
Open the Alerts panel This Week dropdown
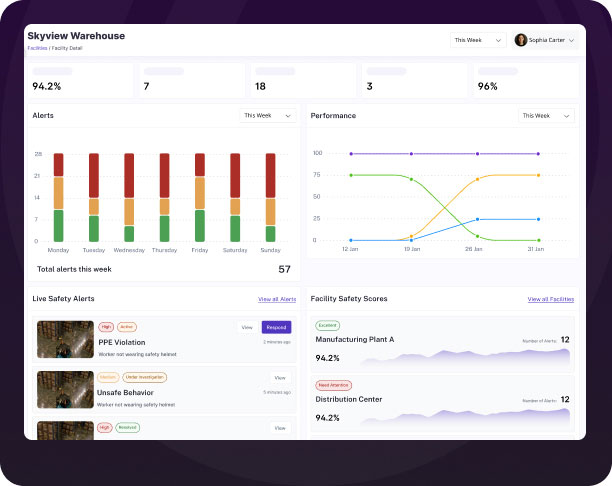268,116
